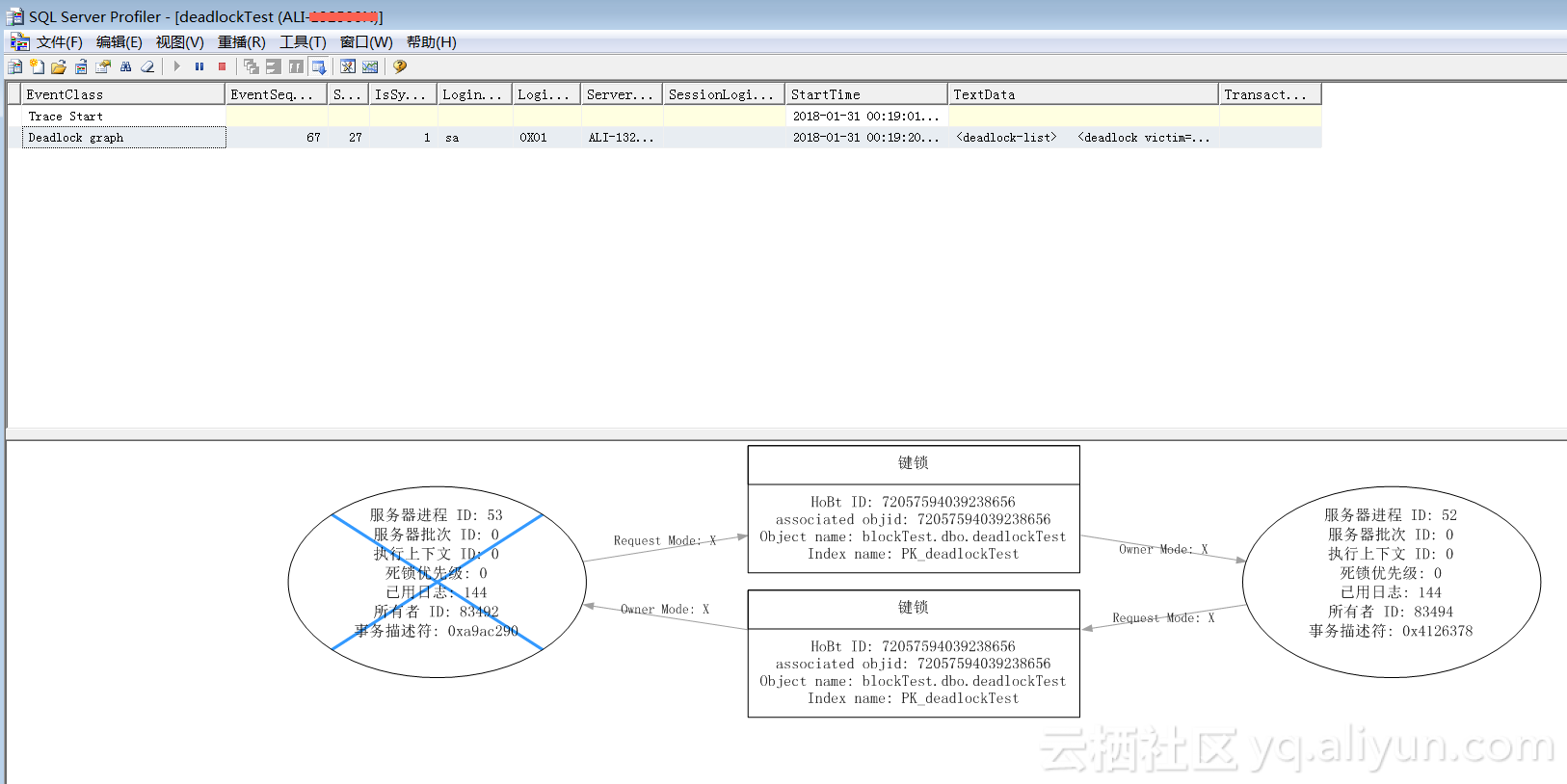Click the lower Request Mode: X label

click(1163, 617)
